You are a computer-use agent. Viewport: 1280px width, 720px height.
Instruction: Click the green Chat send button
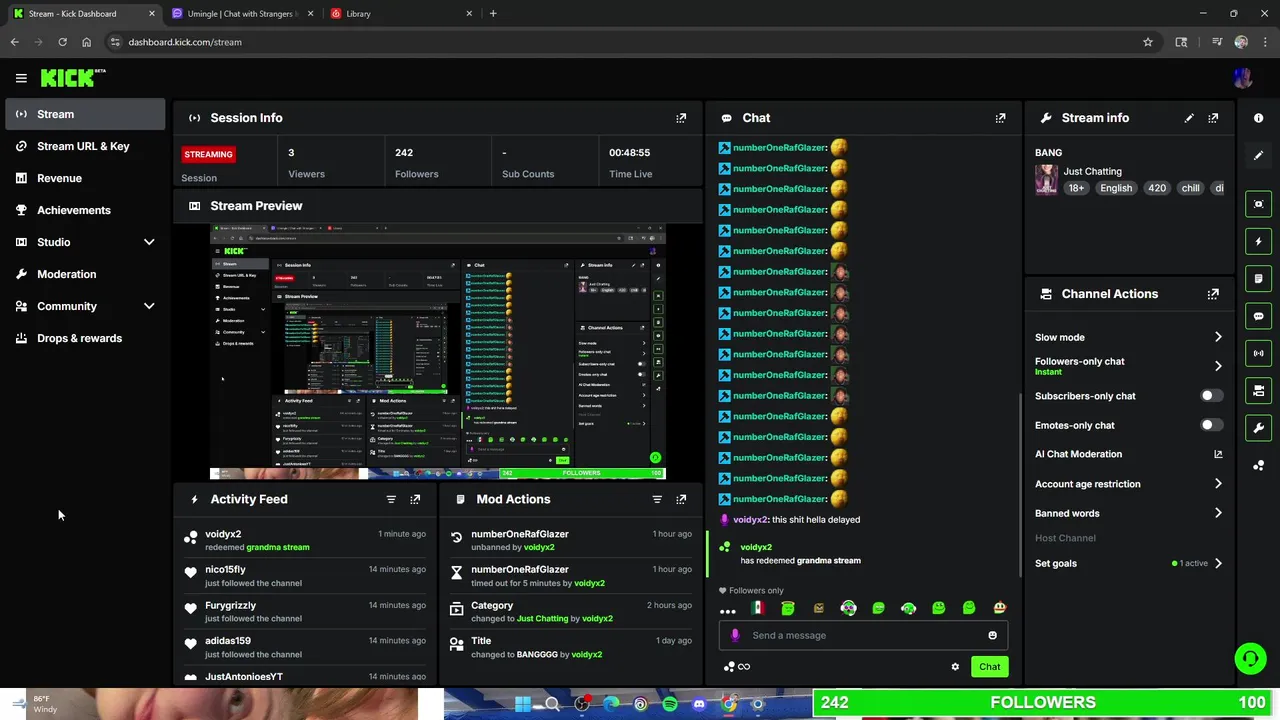989,667
